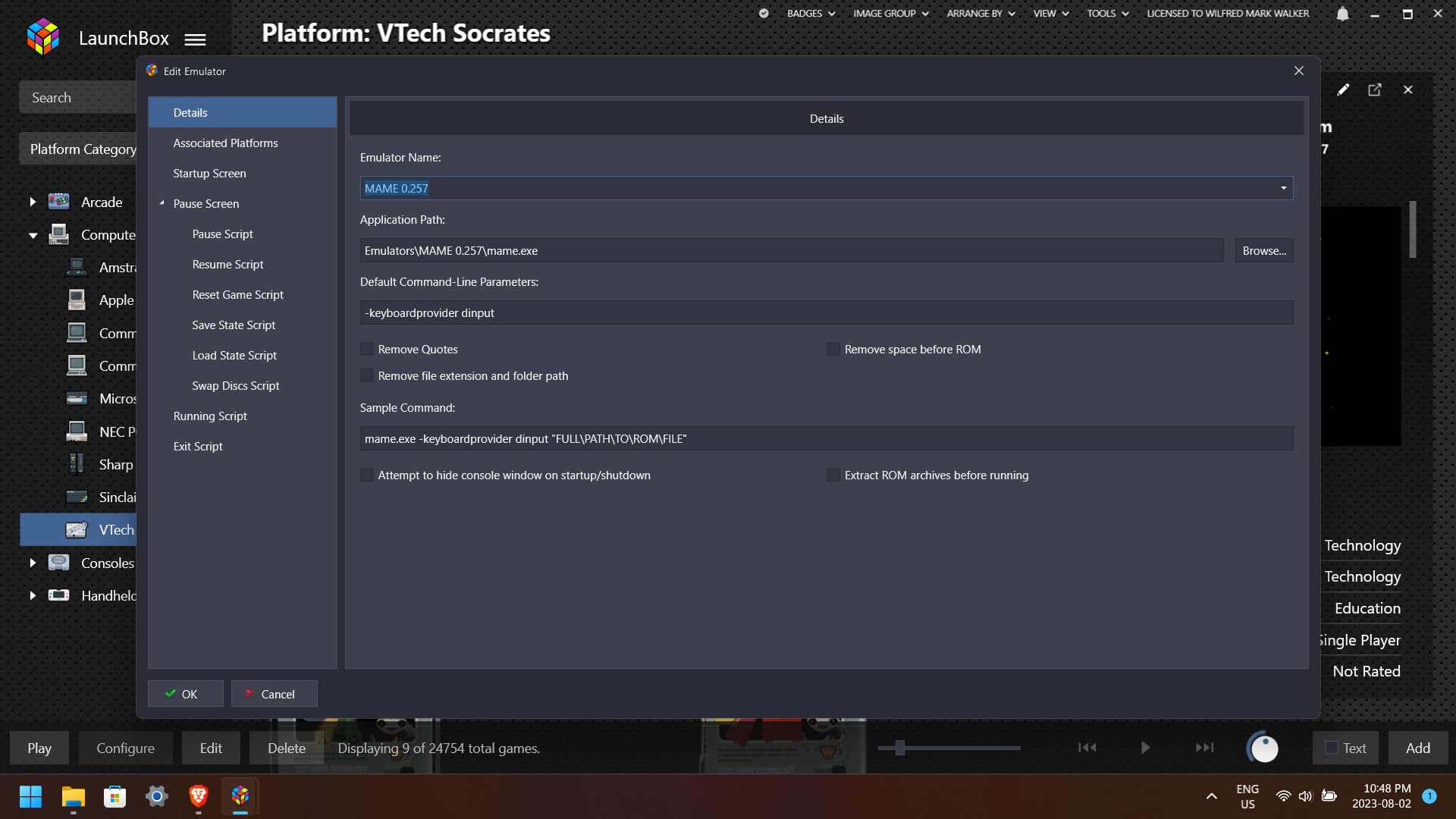Viewport: 1456px width, 819px height.
Task: Select the Sharp platform icon in sidebar
Action: 77,464
